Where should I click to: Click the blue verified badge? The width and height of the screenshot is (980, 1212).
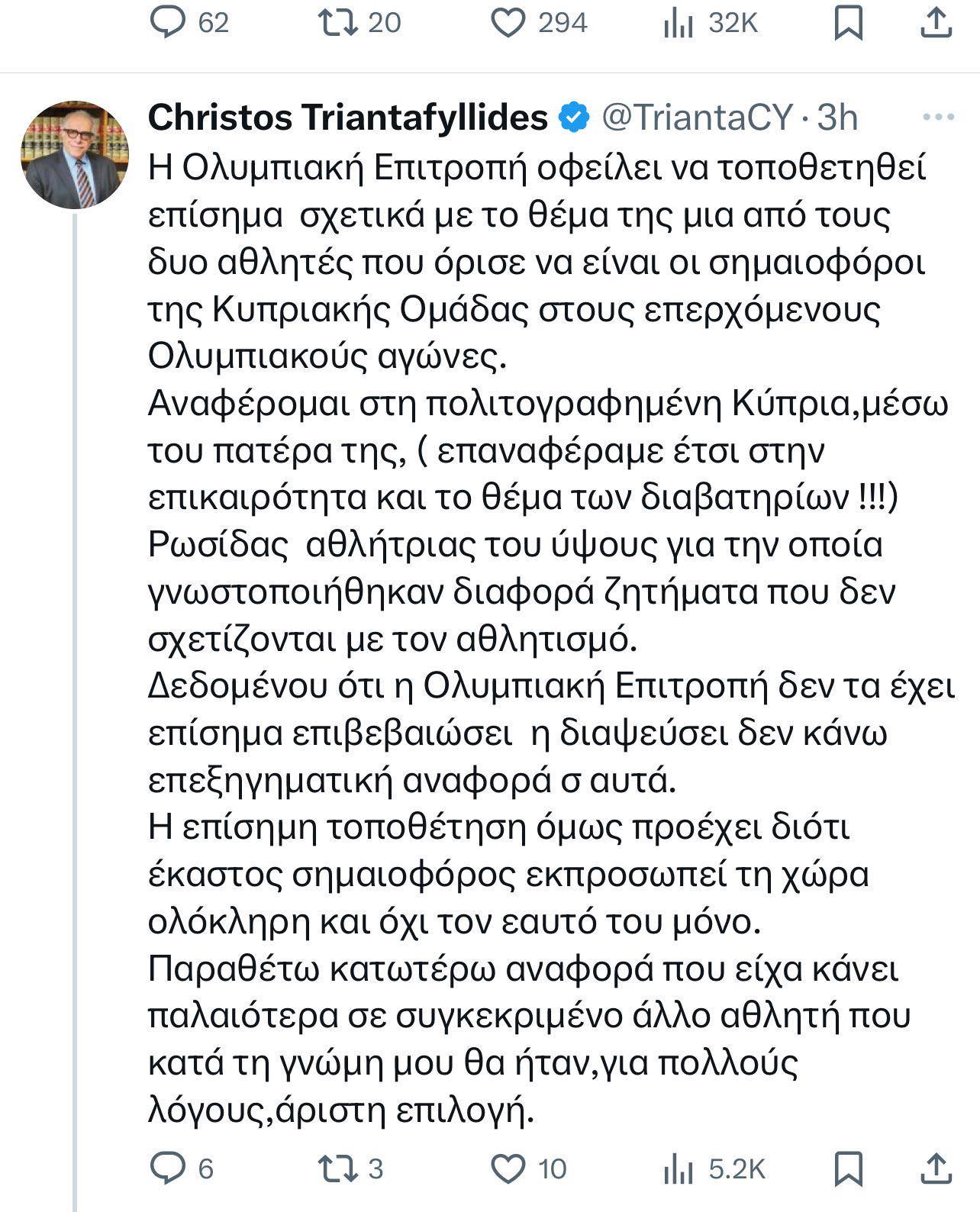(575, 118)
